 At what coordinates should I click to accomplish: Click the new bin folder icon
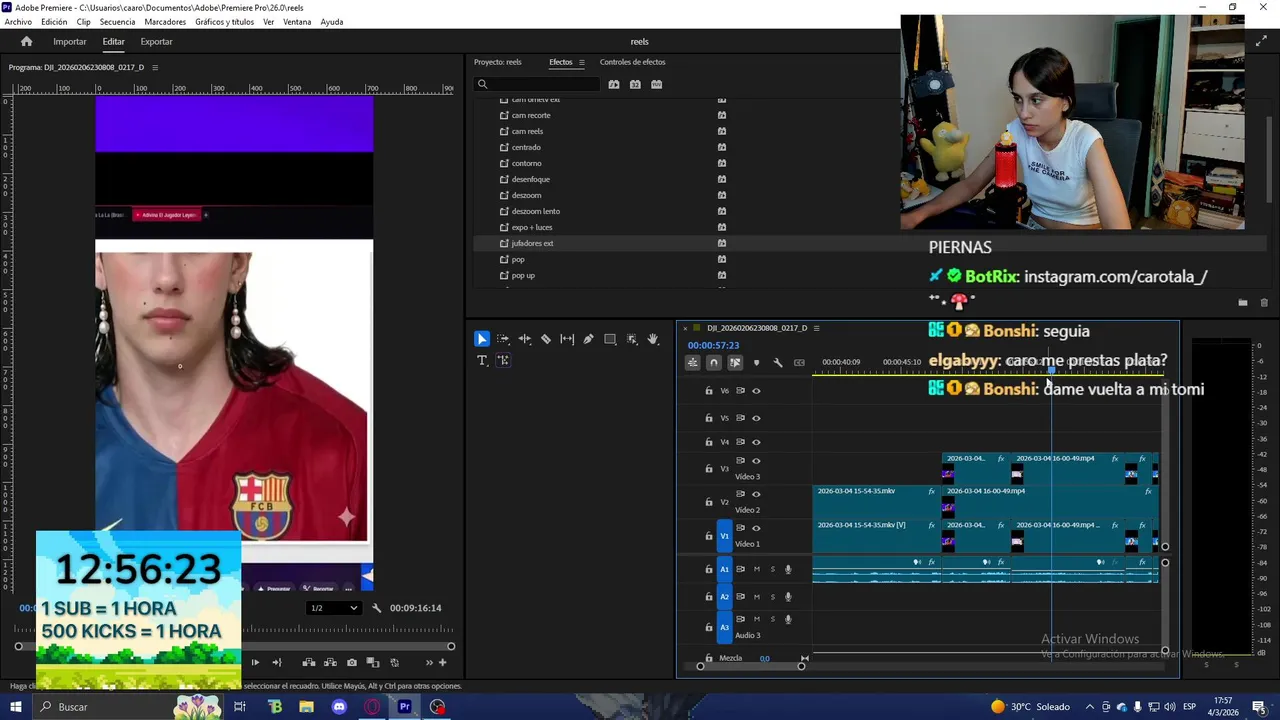tap(1242, 302)
